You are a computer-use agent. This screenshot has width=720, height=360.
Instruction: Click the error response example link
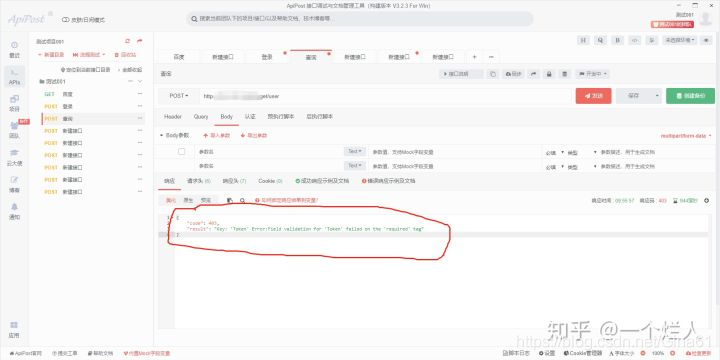[388, 181]
